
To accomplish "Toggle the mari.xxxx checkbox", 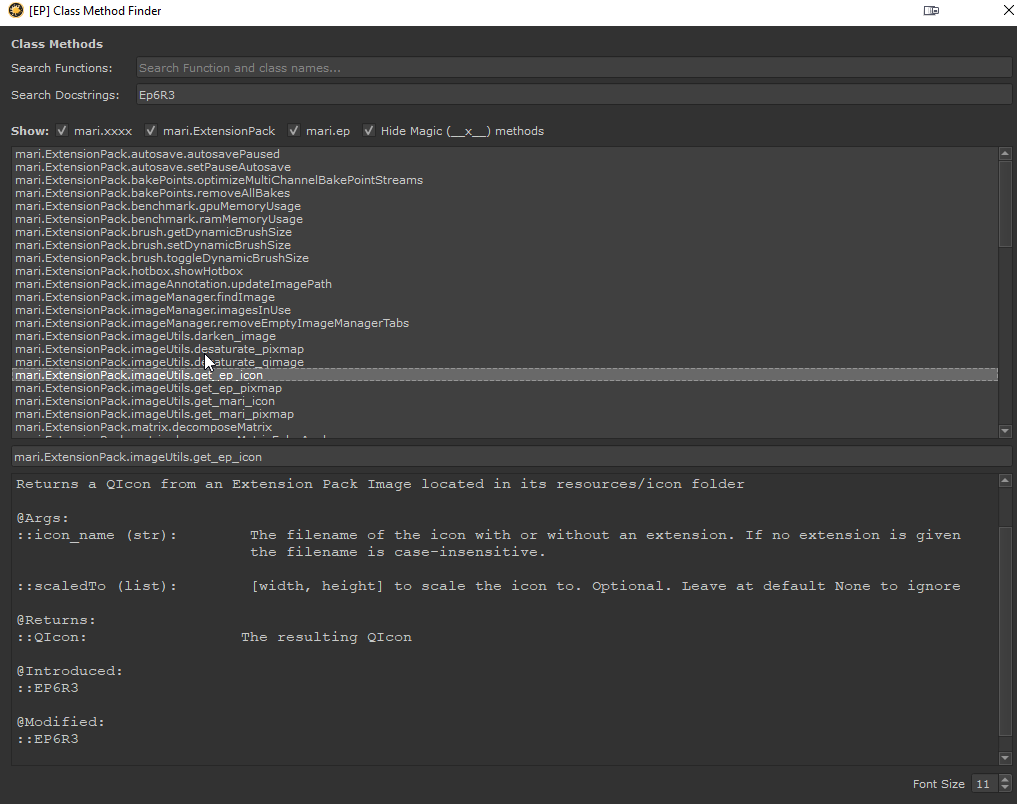I will point(62,131).
